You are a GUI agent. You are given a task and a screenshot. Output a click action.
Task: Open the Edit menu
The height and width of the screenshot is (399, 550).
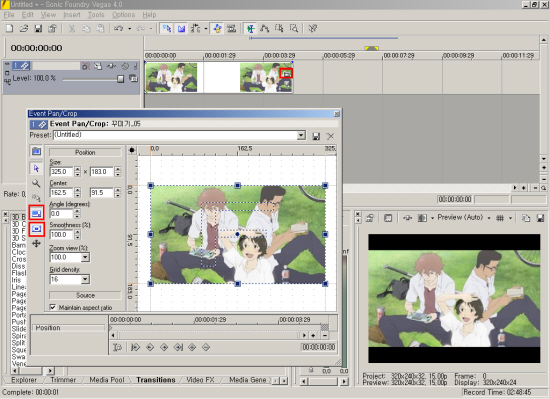pyautogui.click(x=27, y=15)
